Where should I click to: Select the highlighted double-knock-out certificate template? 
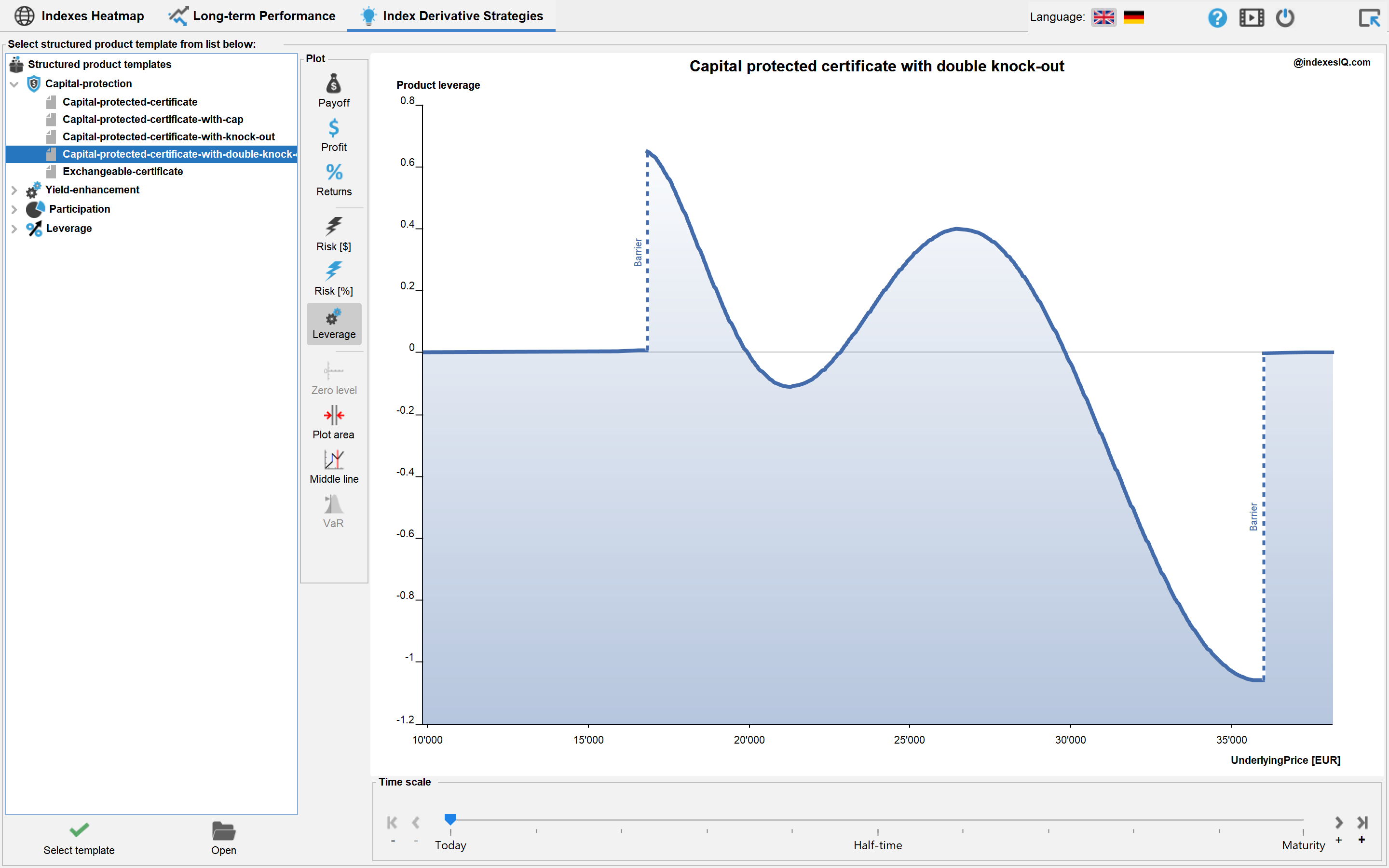coord(151,154)
